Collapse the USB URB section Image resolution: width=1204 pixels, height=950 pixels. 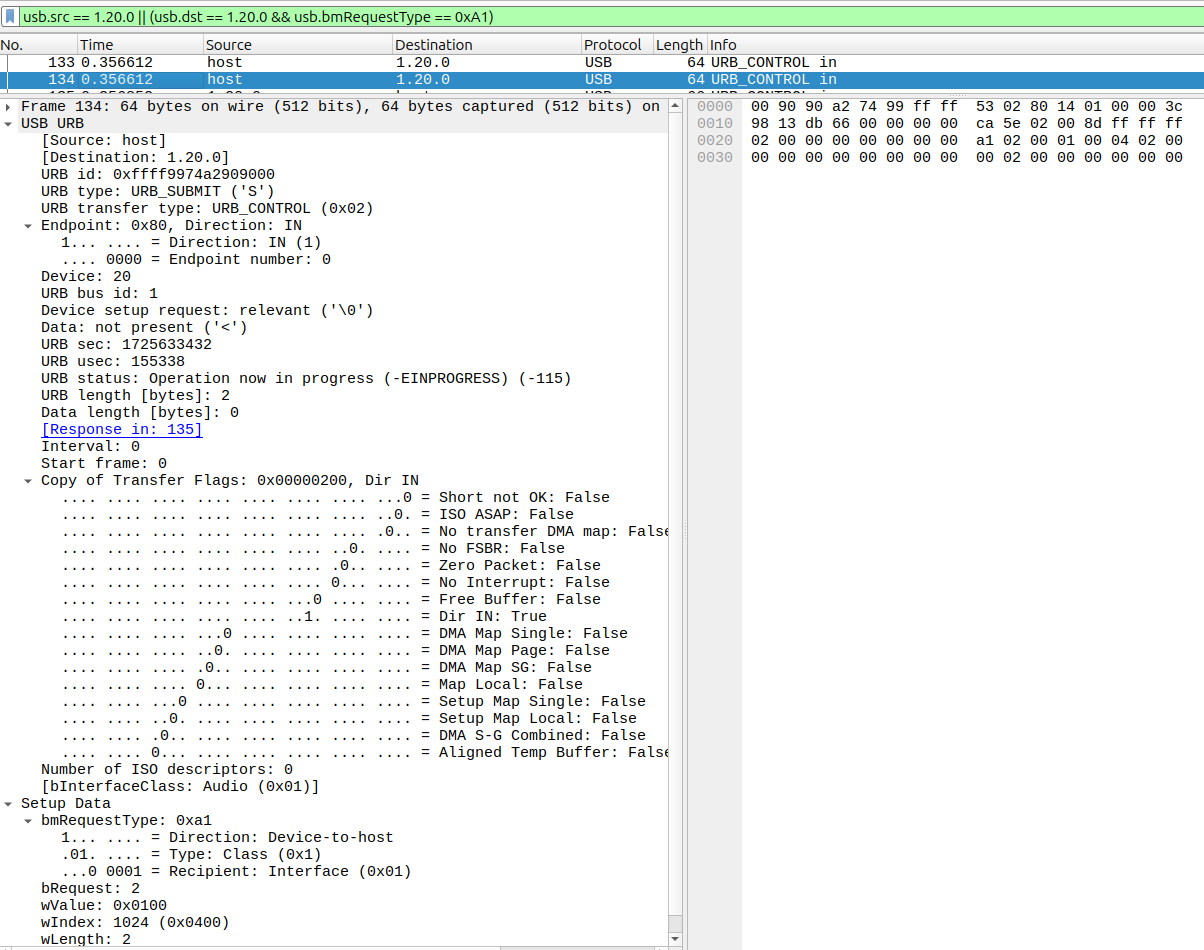pos(10,123)
